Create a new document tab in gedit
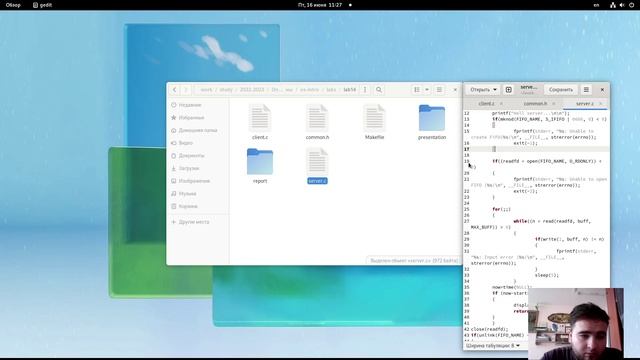The width and height of the screenshot is (640, 360). [509, 90]
